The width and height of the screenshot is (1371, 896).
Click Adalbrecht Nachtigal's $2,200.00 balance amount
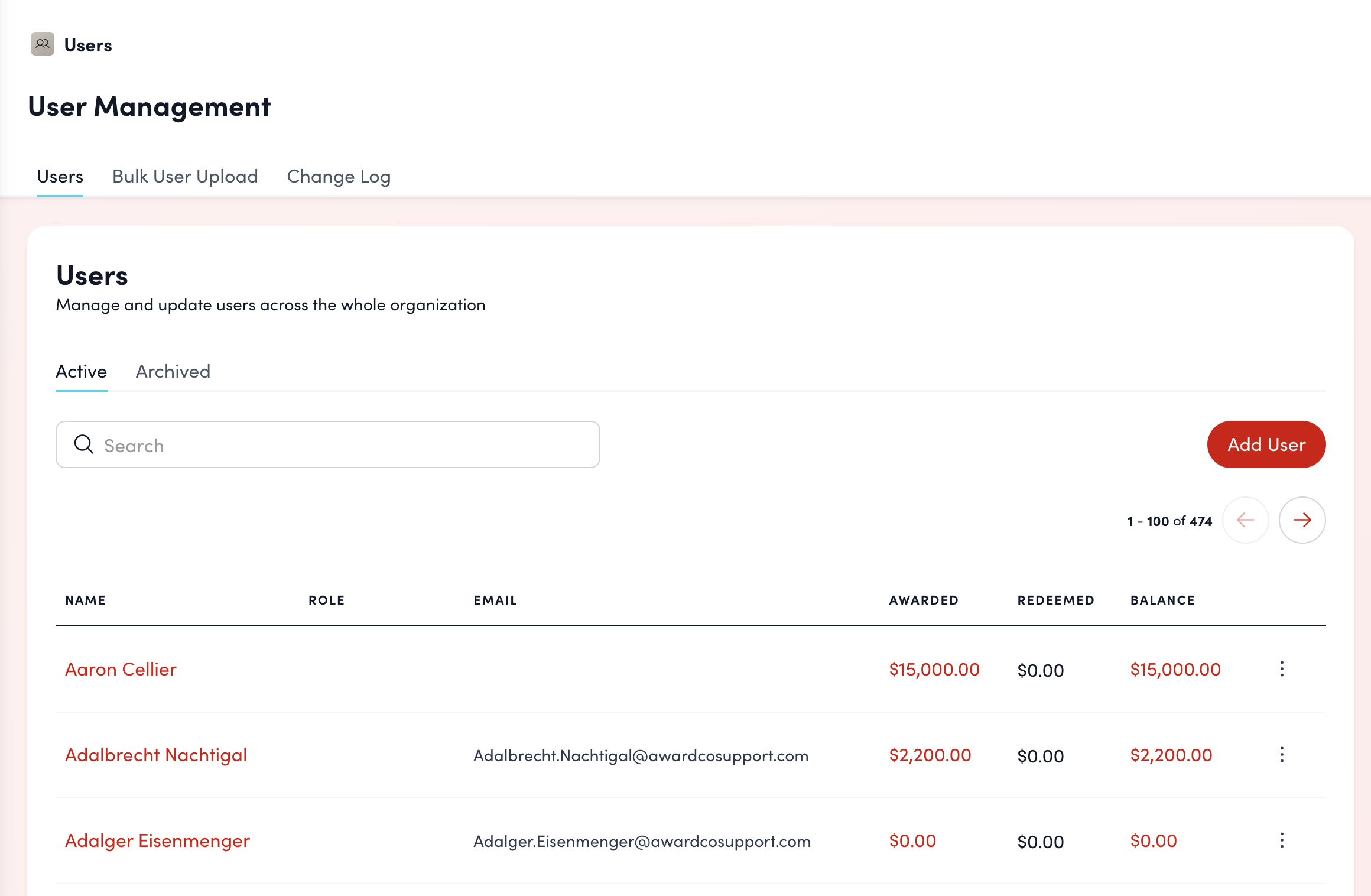(1171, 755)
